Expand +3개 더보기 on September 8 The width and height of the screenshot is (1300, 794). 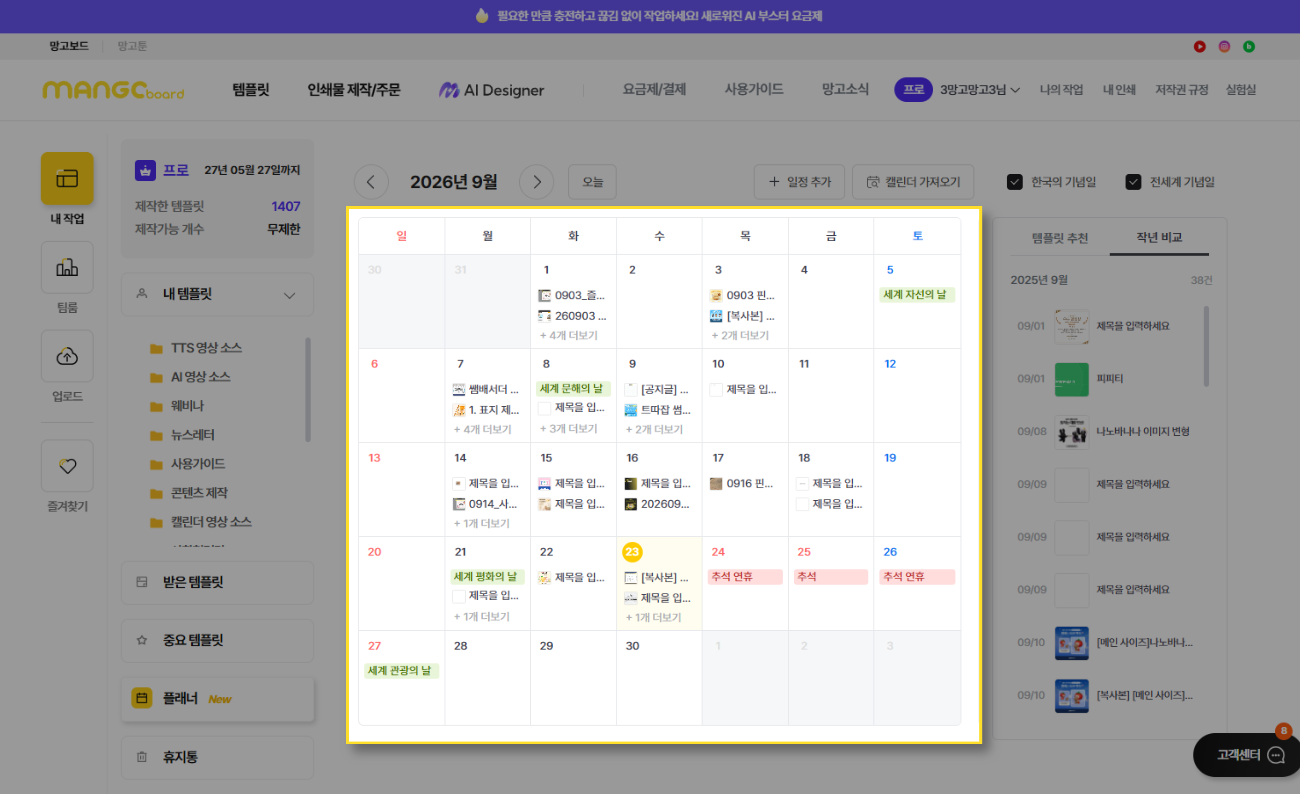click(568, 429)
